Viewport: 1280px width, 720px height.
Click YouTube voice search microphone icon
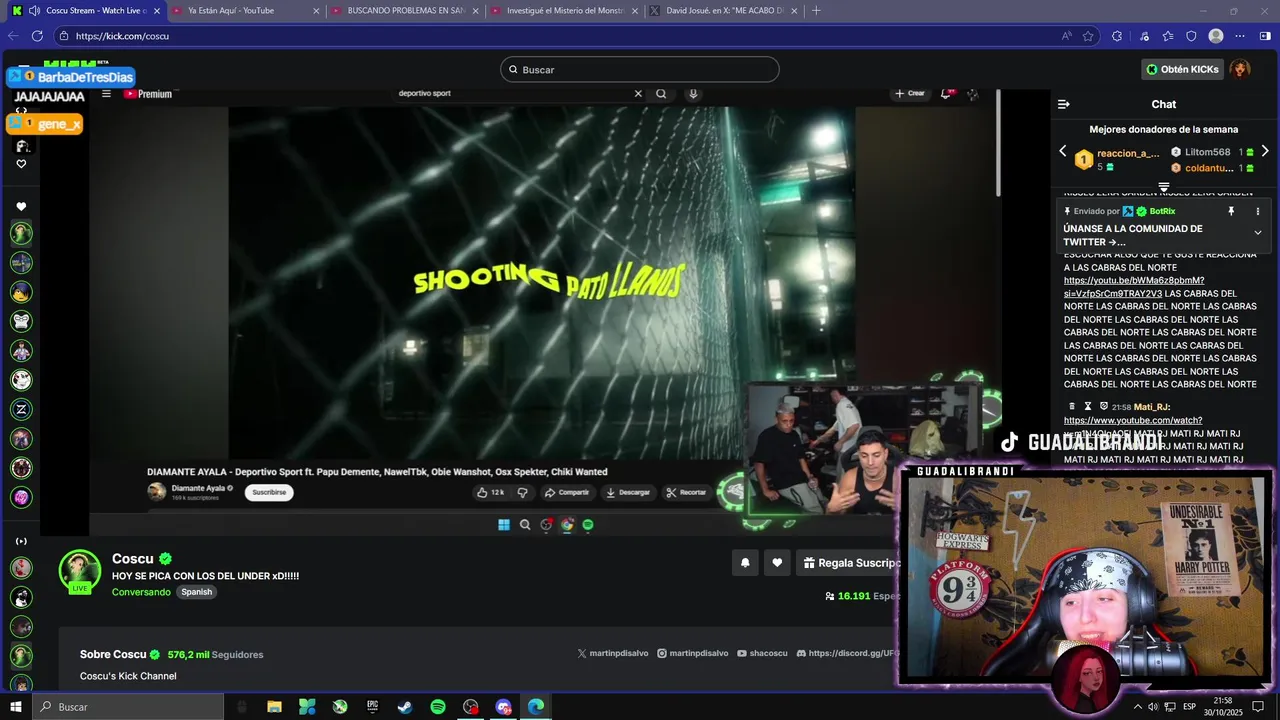coord(693,93)
